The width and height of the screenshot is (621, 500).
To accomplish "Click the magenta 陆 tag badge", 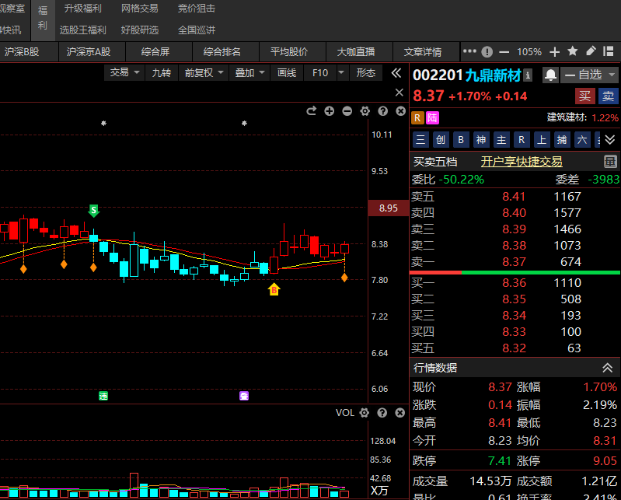I will tap(432, 118).
